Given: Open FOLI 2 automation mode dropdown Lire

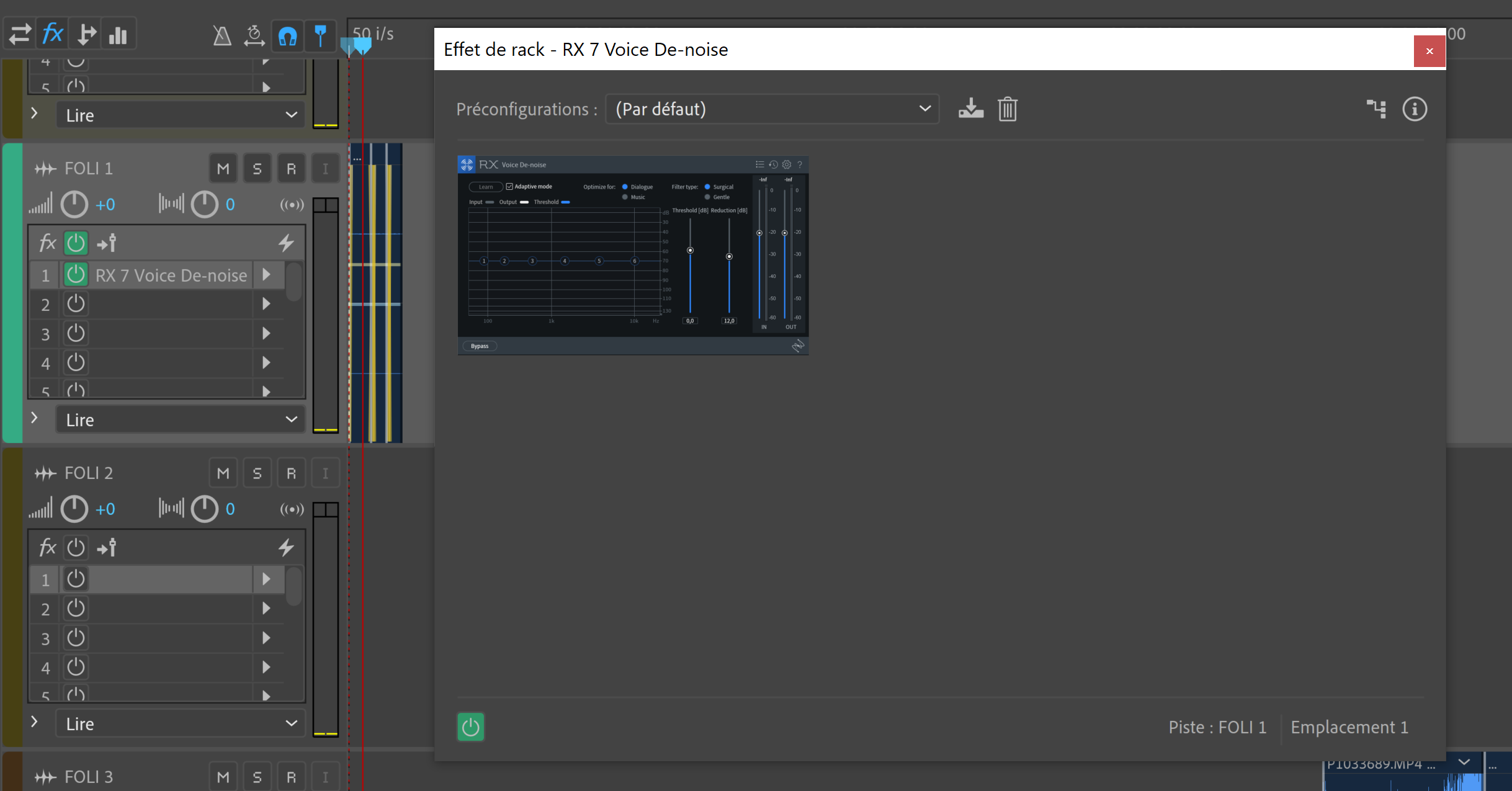Looking at the screenshot, I should pos(181,723).
